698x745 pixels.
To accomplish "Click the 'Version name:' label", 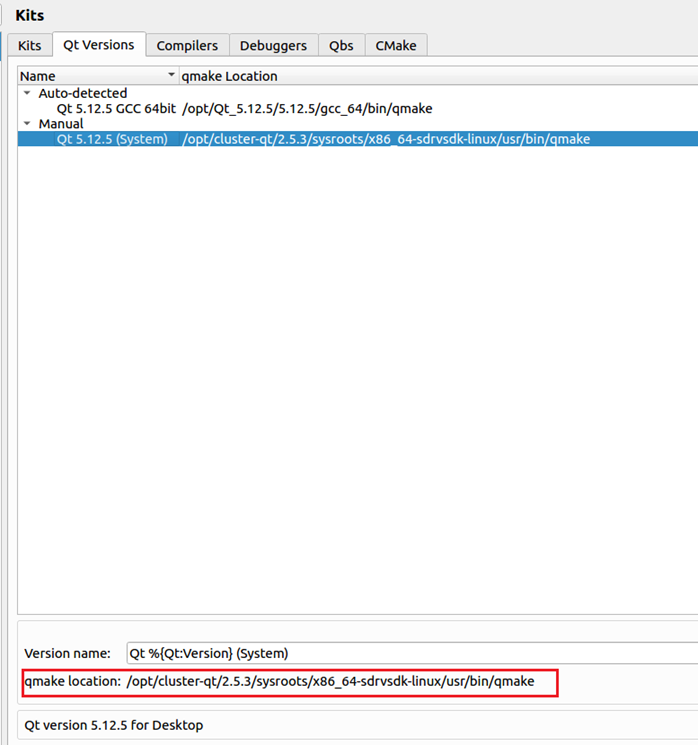I will pos(67,654).
